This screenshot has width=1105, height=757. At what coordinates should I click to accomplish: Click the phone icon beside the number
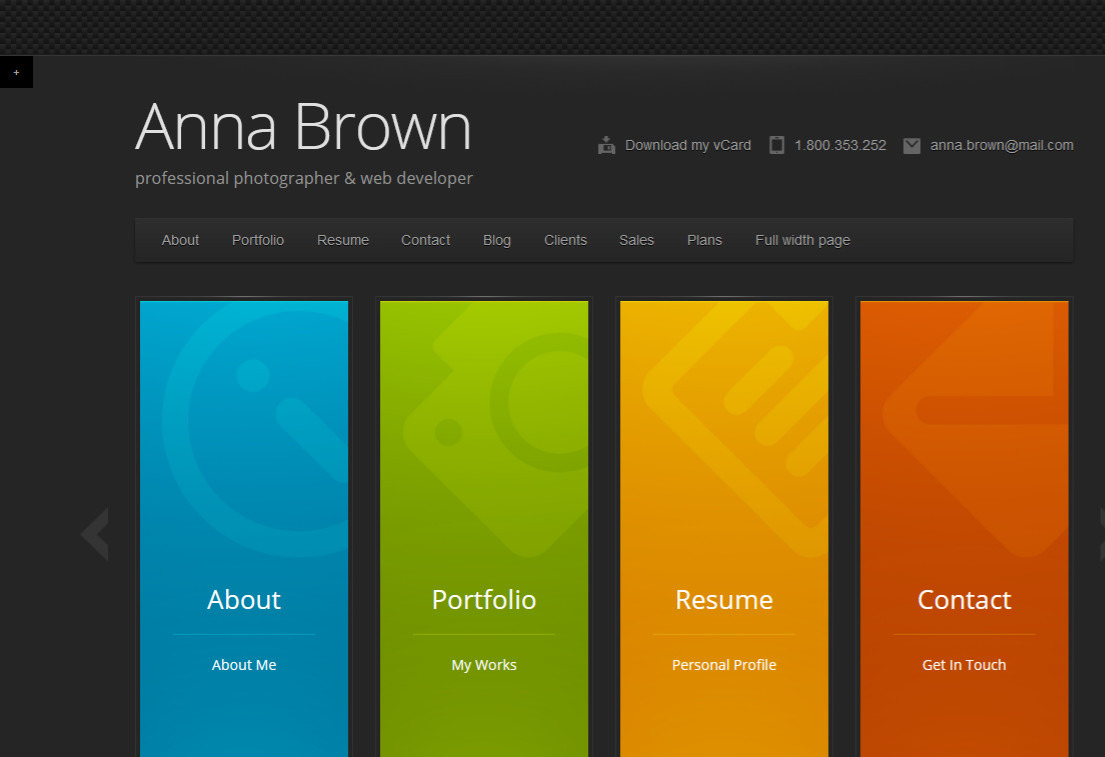pos(777,145)
